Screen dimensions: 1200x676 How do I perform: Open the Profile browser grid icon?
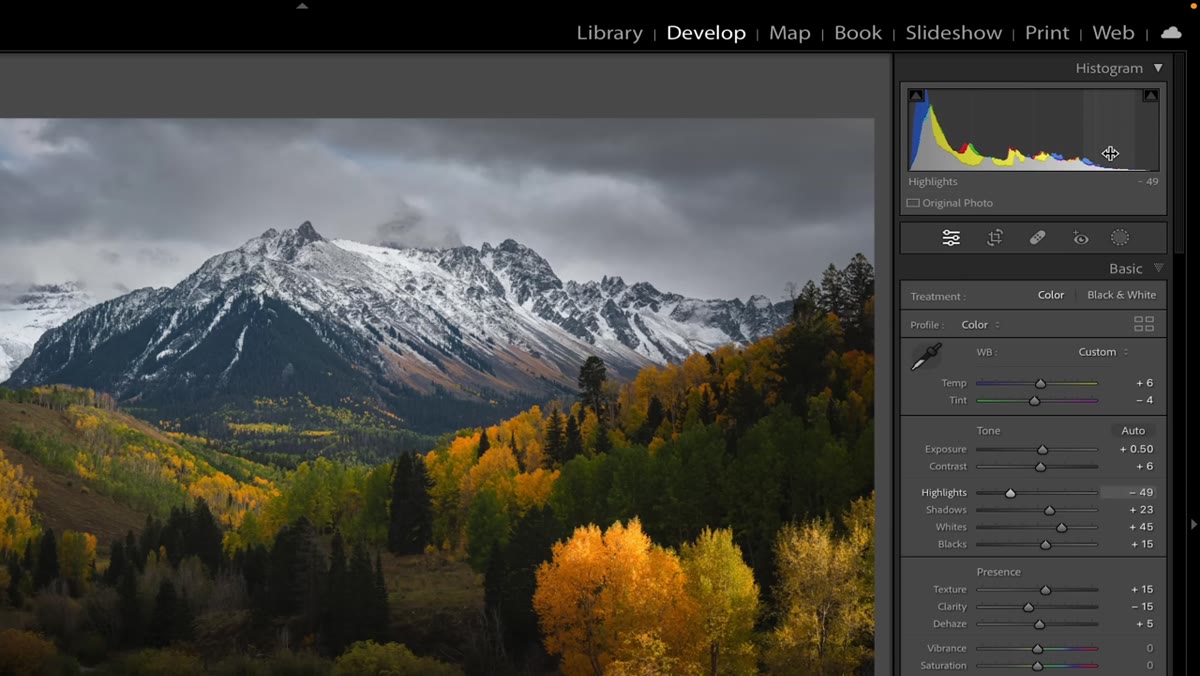(x=1144, y=324)
